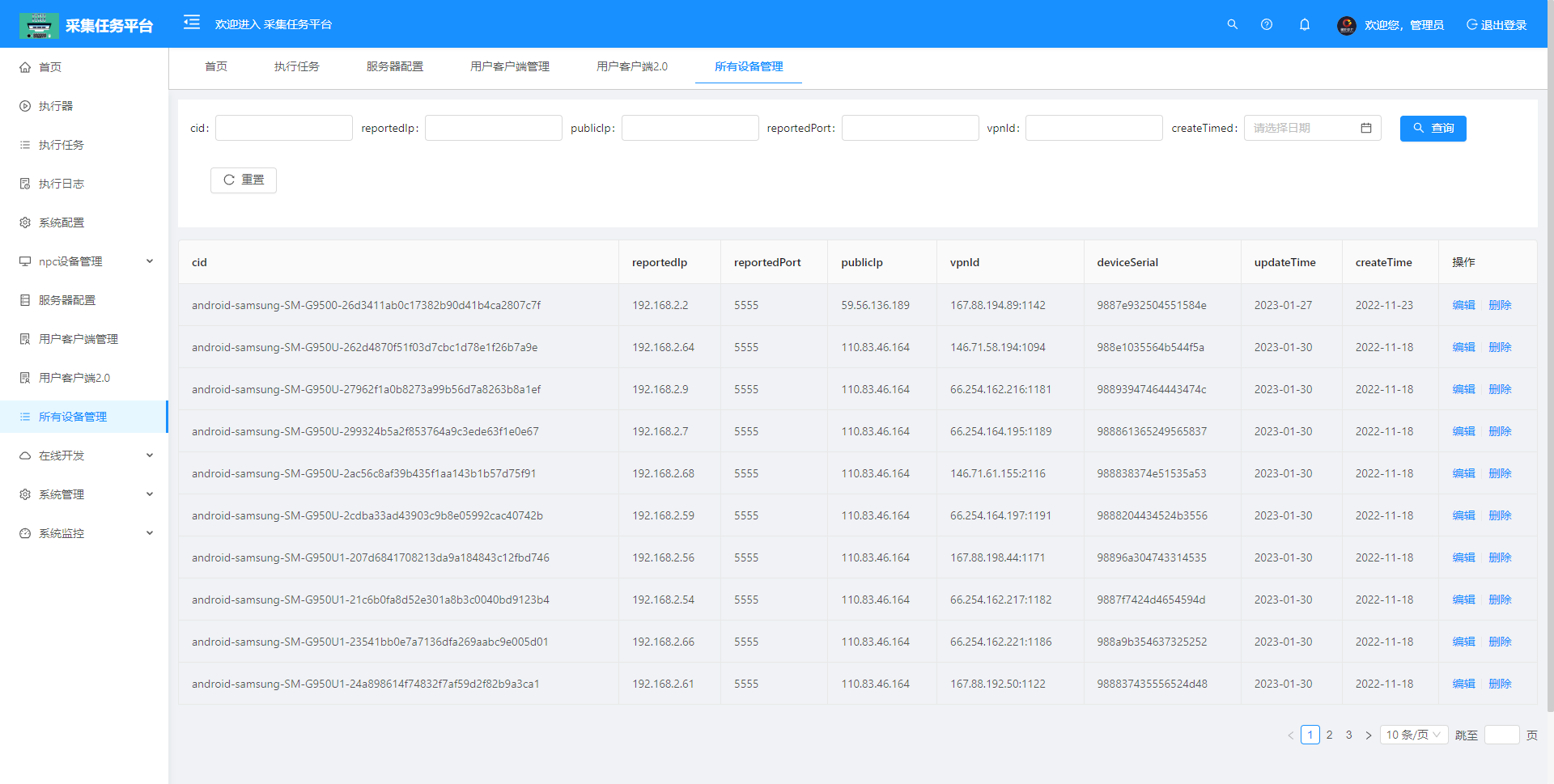The width and height of the screenshot is (1554, 784).
Task: Focus the publicIp filter field
Action: tap(690, 128)
